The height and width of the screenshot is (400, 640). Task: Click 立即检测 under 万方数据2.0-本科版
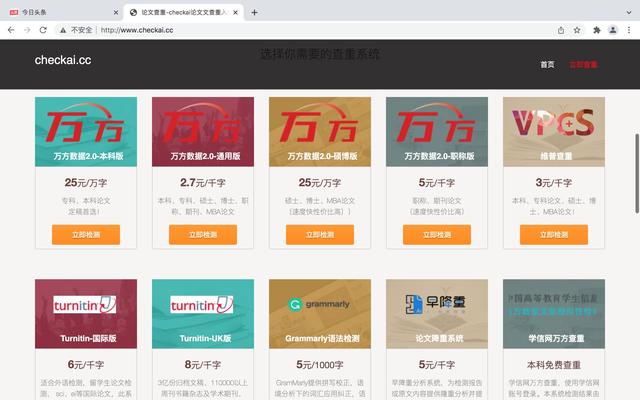86,235
